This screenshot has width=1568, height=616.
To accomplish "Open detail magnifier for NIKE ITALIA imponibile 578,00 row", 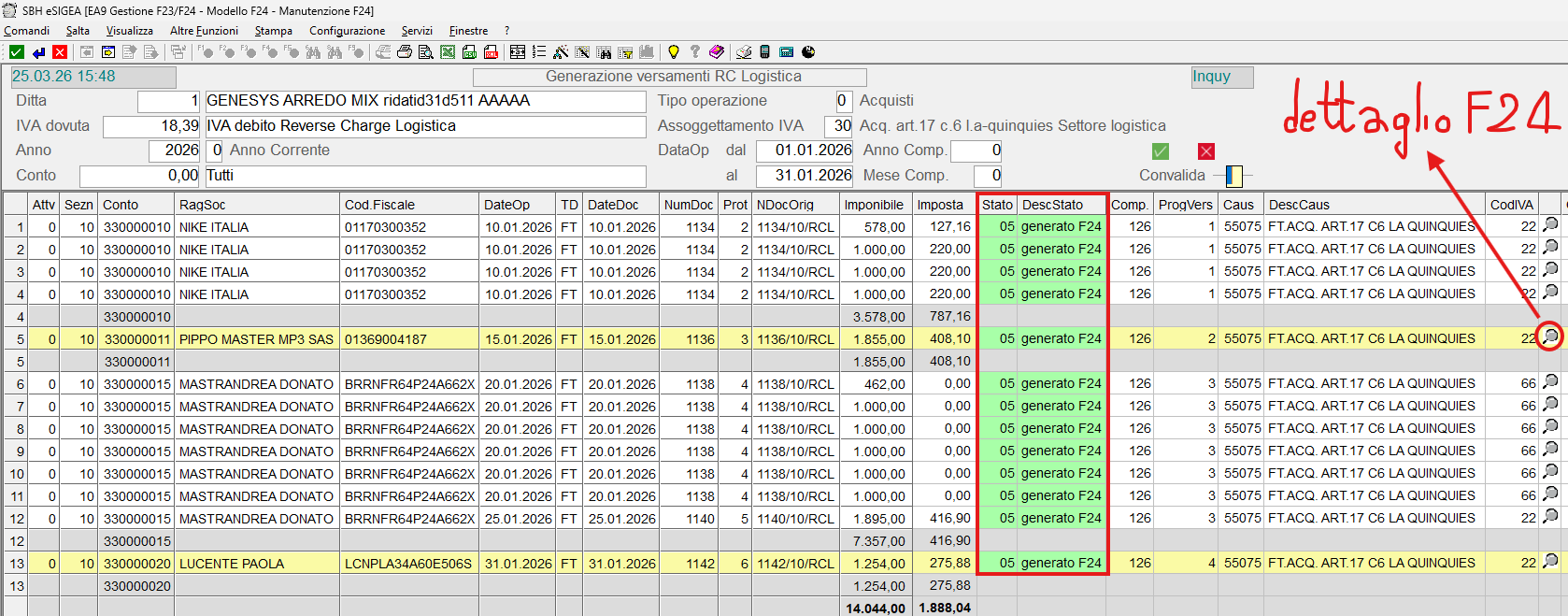I will point(1550,224).
